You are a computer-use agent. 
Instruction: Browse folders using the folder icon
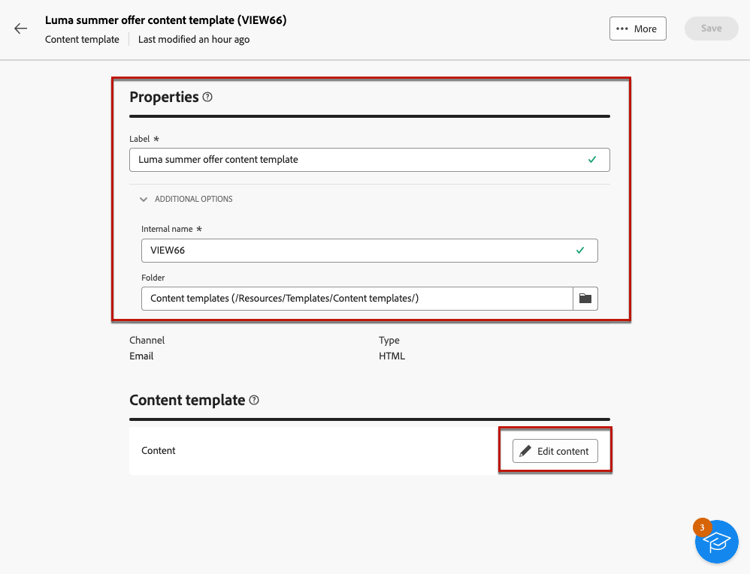[585, 298]
